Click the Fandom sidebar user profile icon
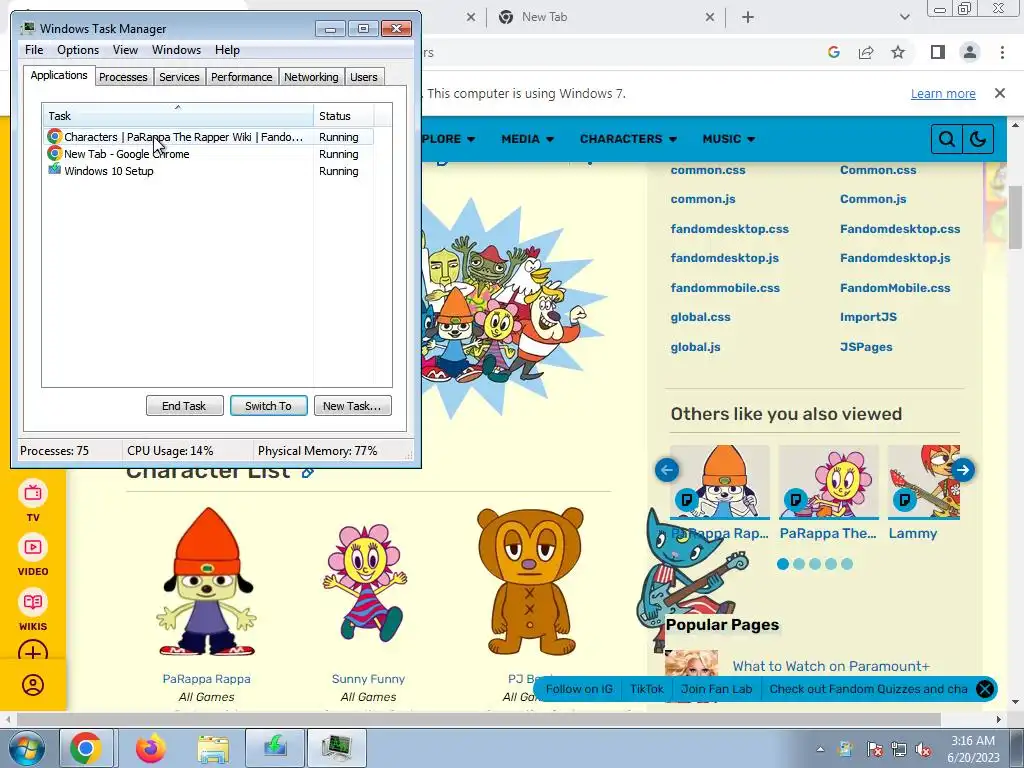 (33, 685)
